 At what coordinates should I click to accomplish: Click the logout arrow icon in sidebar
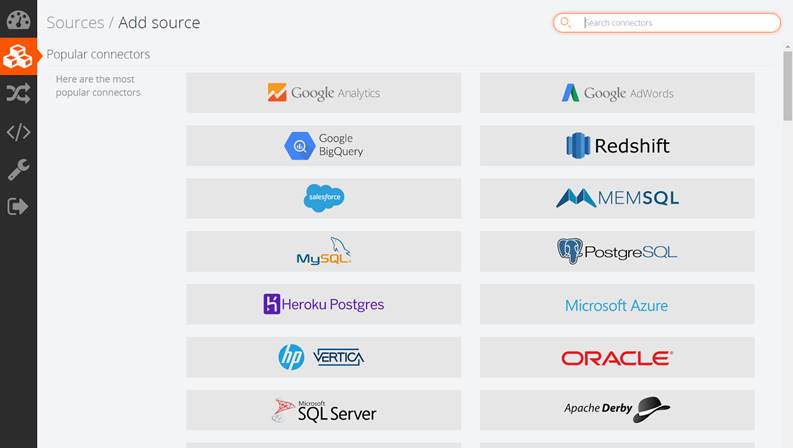point(18,206)
